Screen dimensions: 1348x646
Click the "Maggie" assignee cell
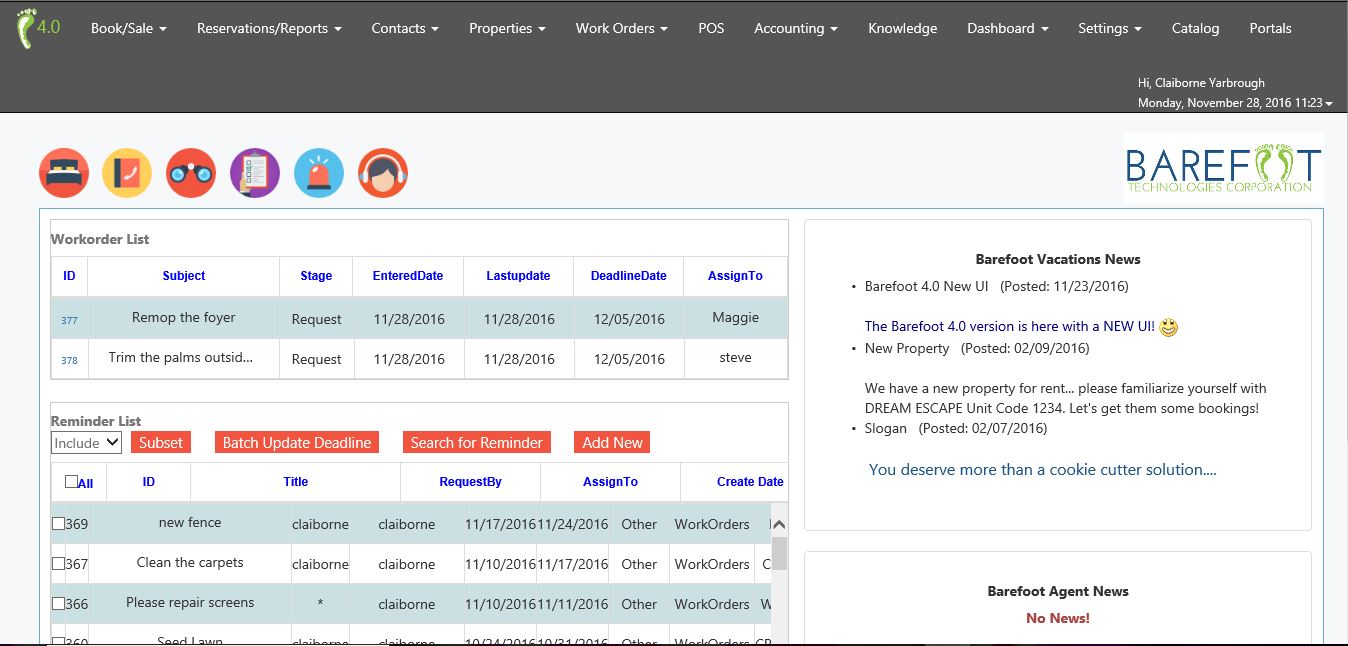(x=736, y=318)
